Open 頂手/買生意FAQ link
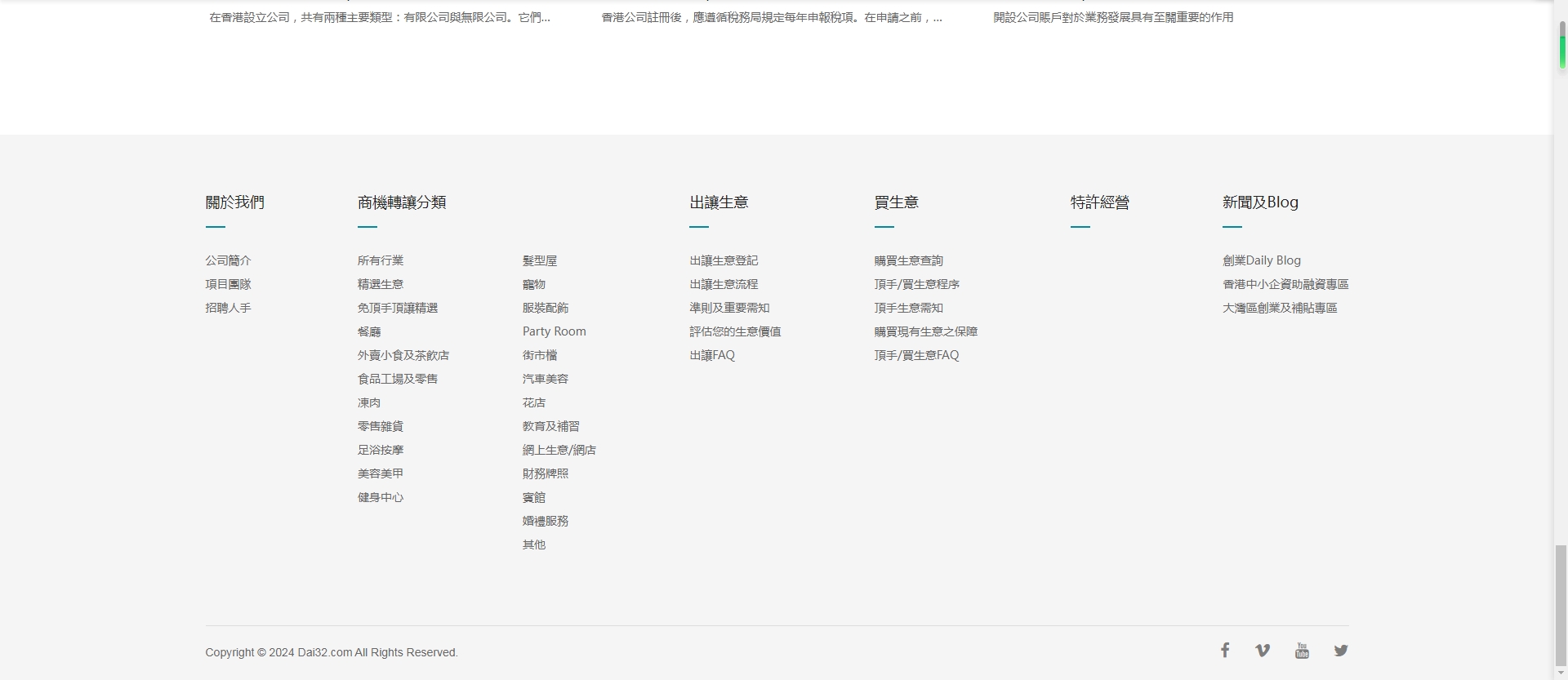 tap(916, 355)
